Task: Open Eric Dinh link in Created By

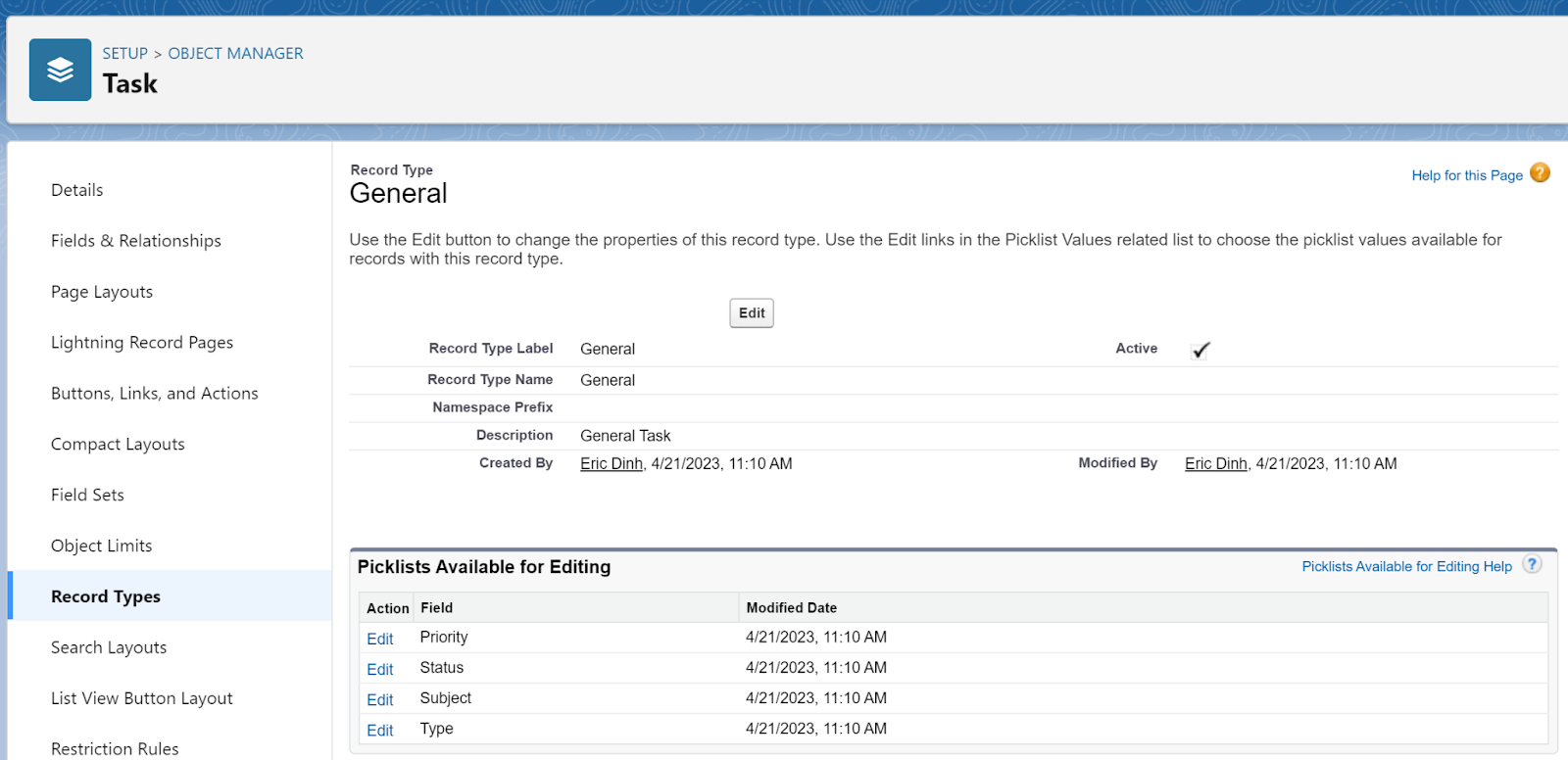Action: coord(612,463)
